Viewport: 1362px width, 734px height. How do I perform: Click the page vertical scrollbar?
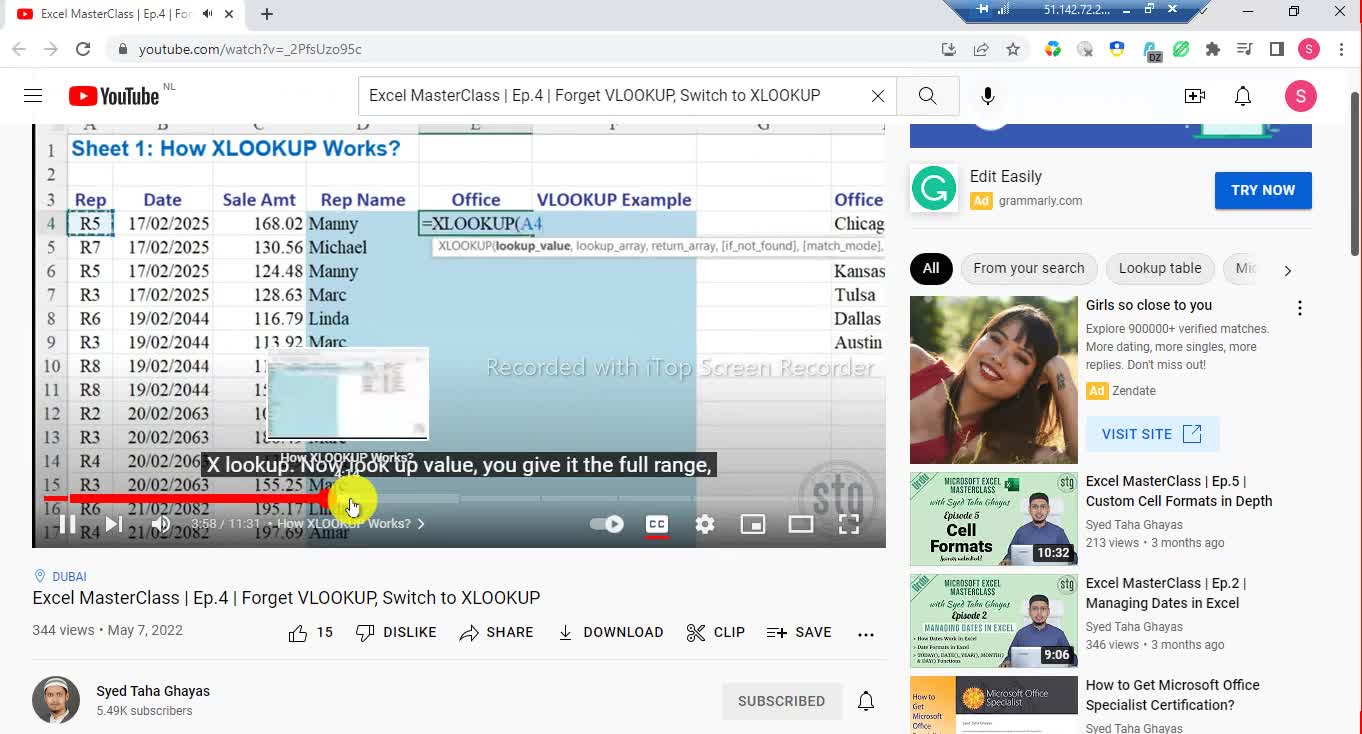[x=1355, y=175]
